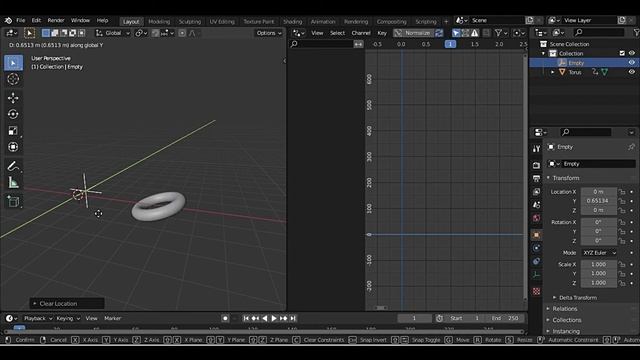Select the Select Box tool in 3D viewport

[x=13, y=63]
